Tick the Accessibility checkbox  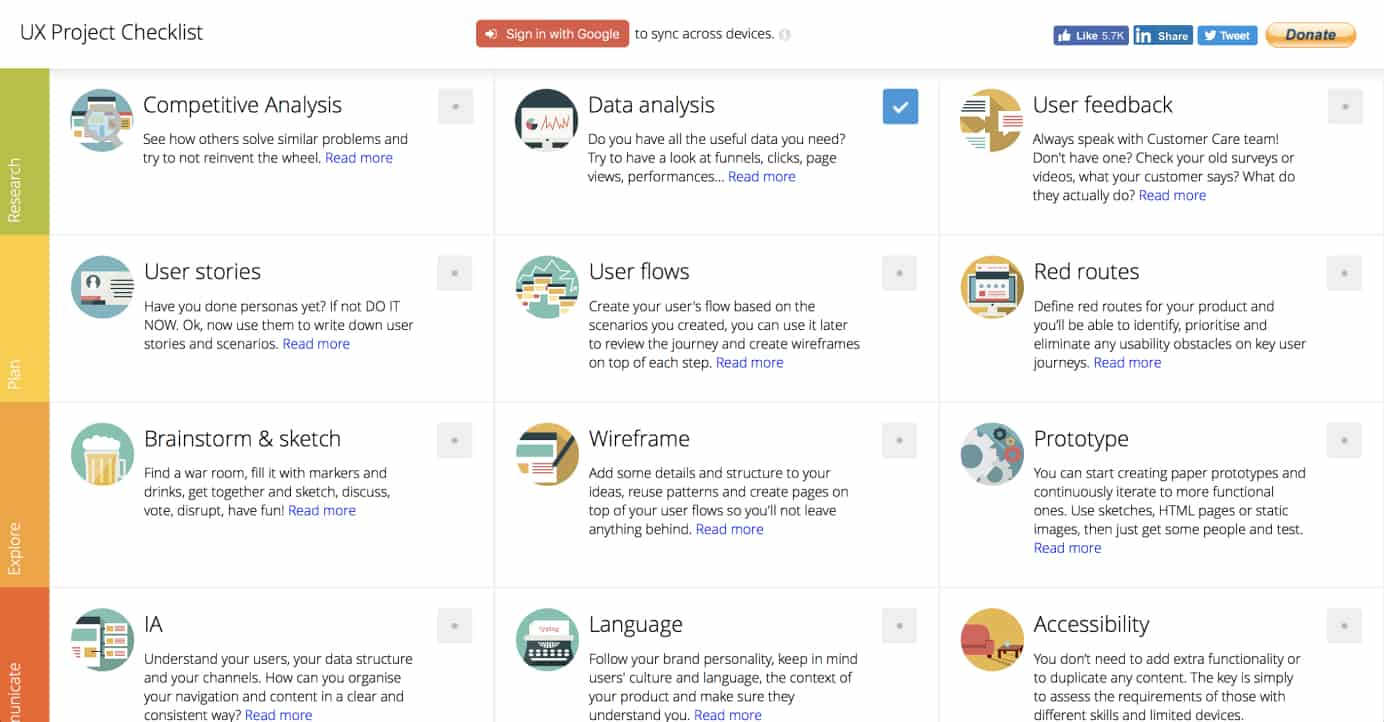[x=1345, y=625]
